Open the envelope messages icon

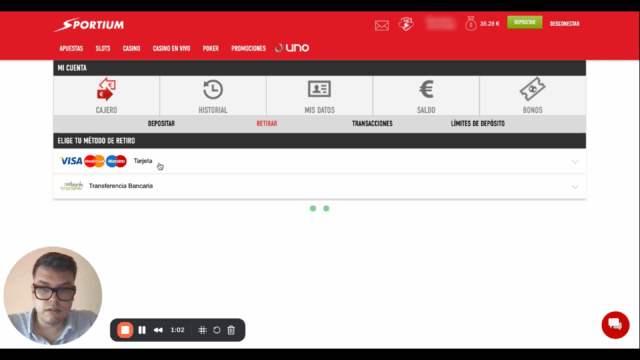[x=382, y=25]
